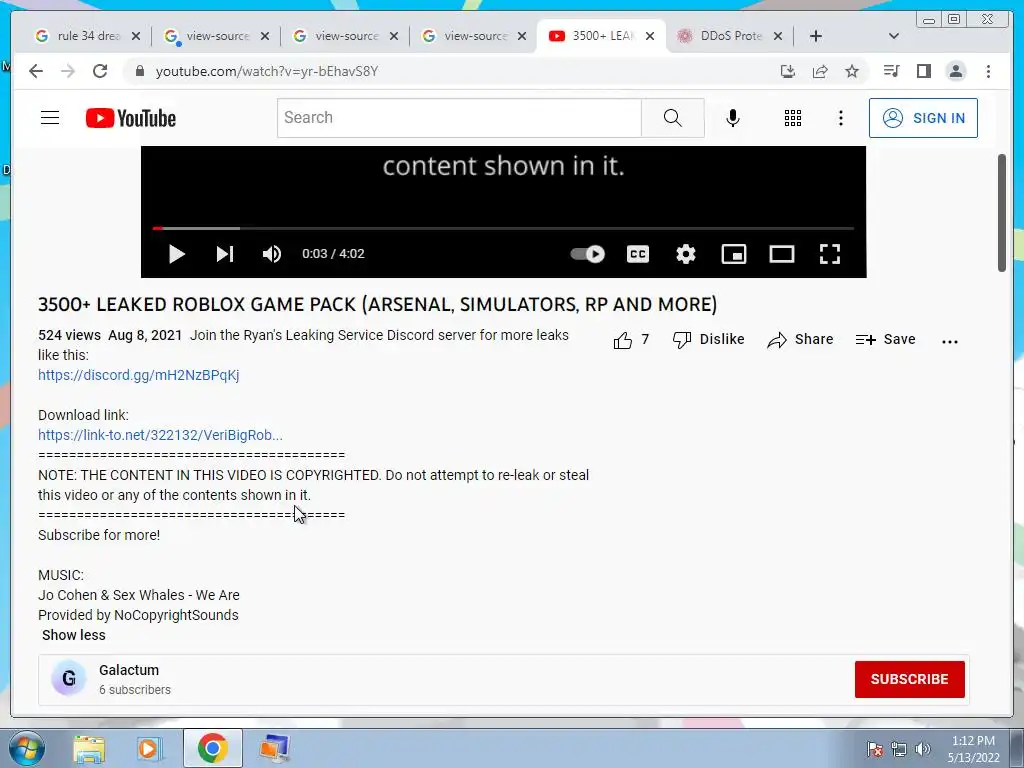
Task: Go back to previous page
Action: click(x=36, y=71)
